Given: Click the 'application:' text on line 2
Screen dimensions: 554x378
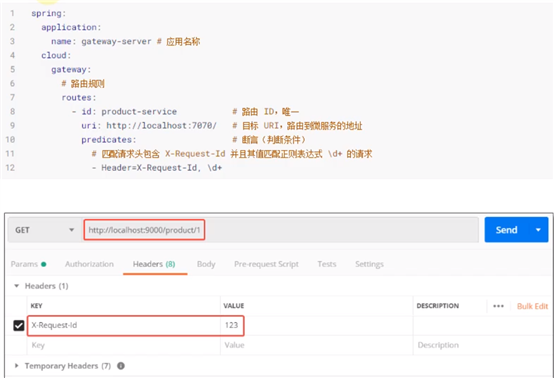Looking at the screenshot, I should (x=71, y=27).
